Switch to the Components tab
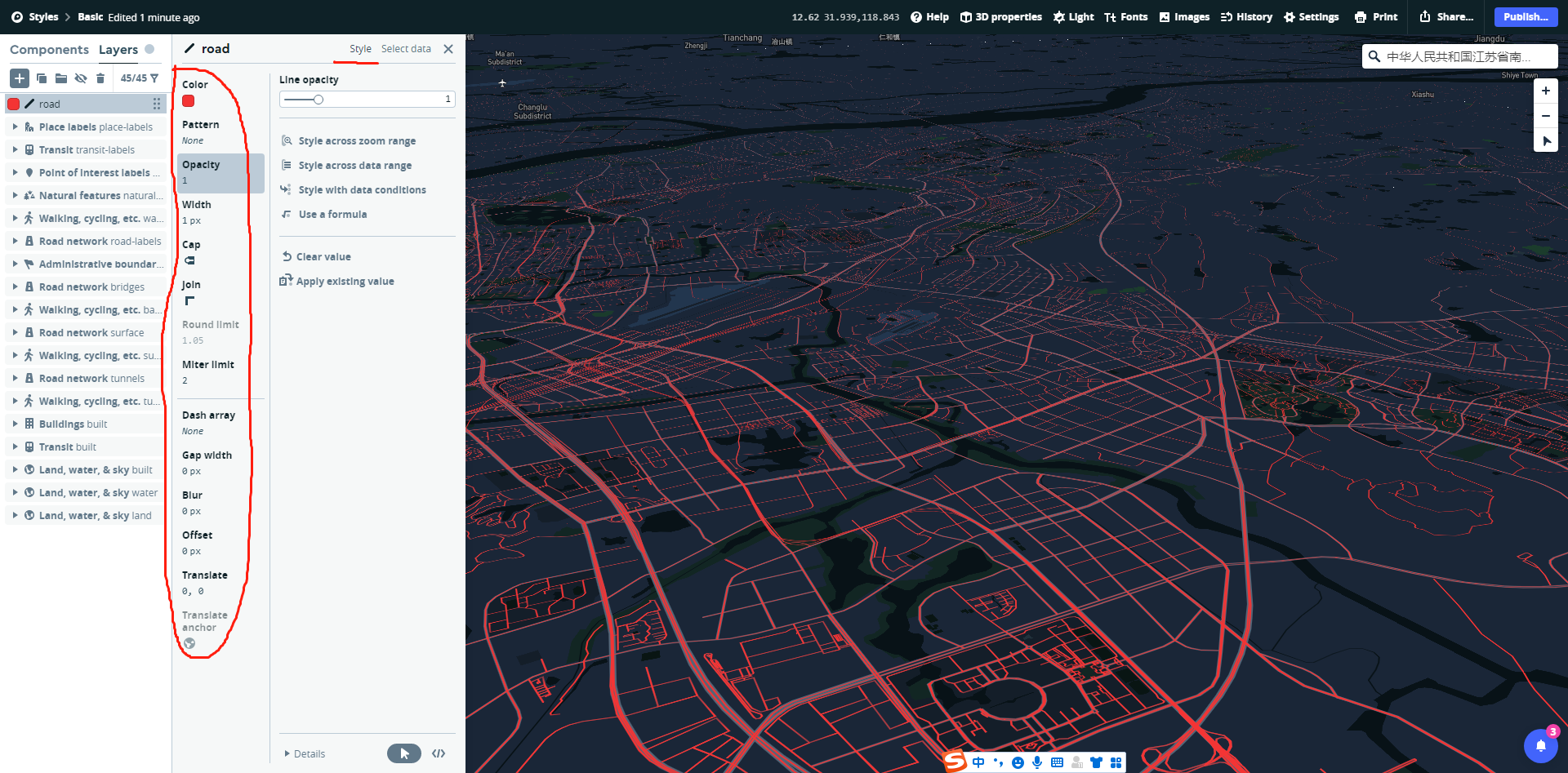 point(49,50)
